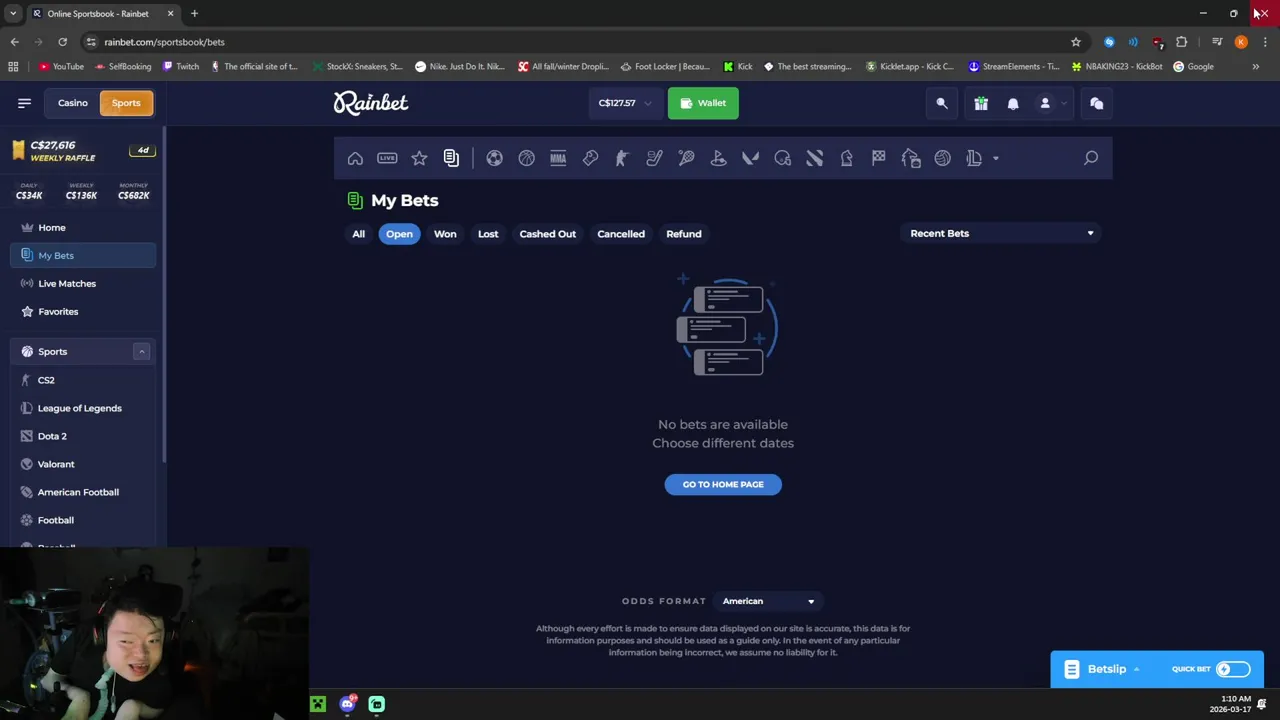
Task: Select the soccer ball icon
Action: point(494,158)
